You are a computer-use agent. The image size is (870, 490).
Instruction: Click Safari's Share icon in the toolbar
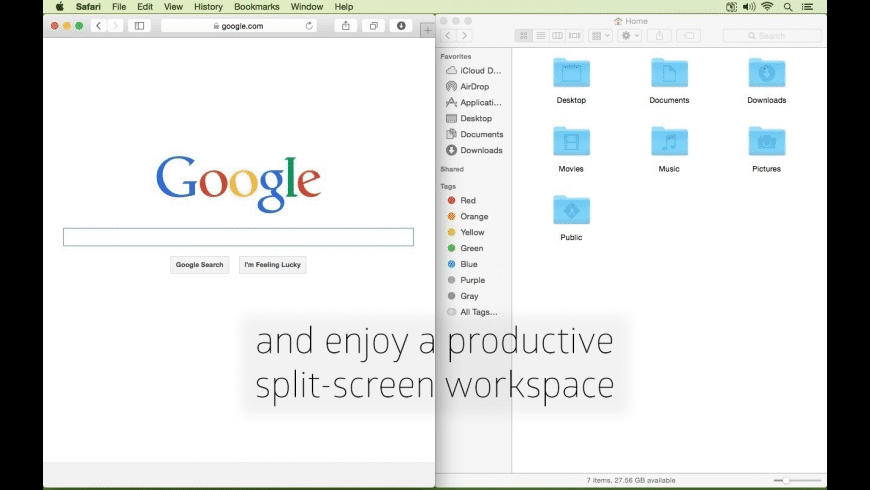(x=346, y=26)
